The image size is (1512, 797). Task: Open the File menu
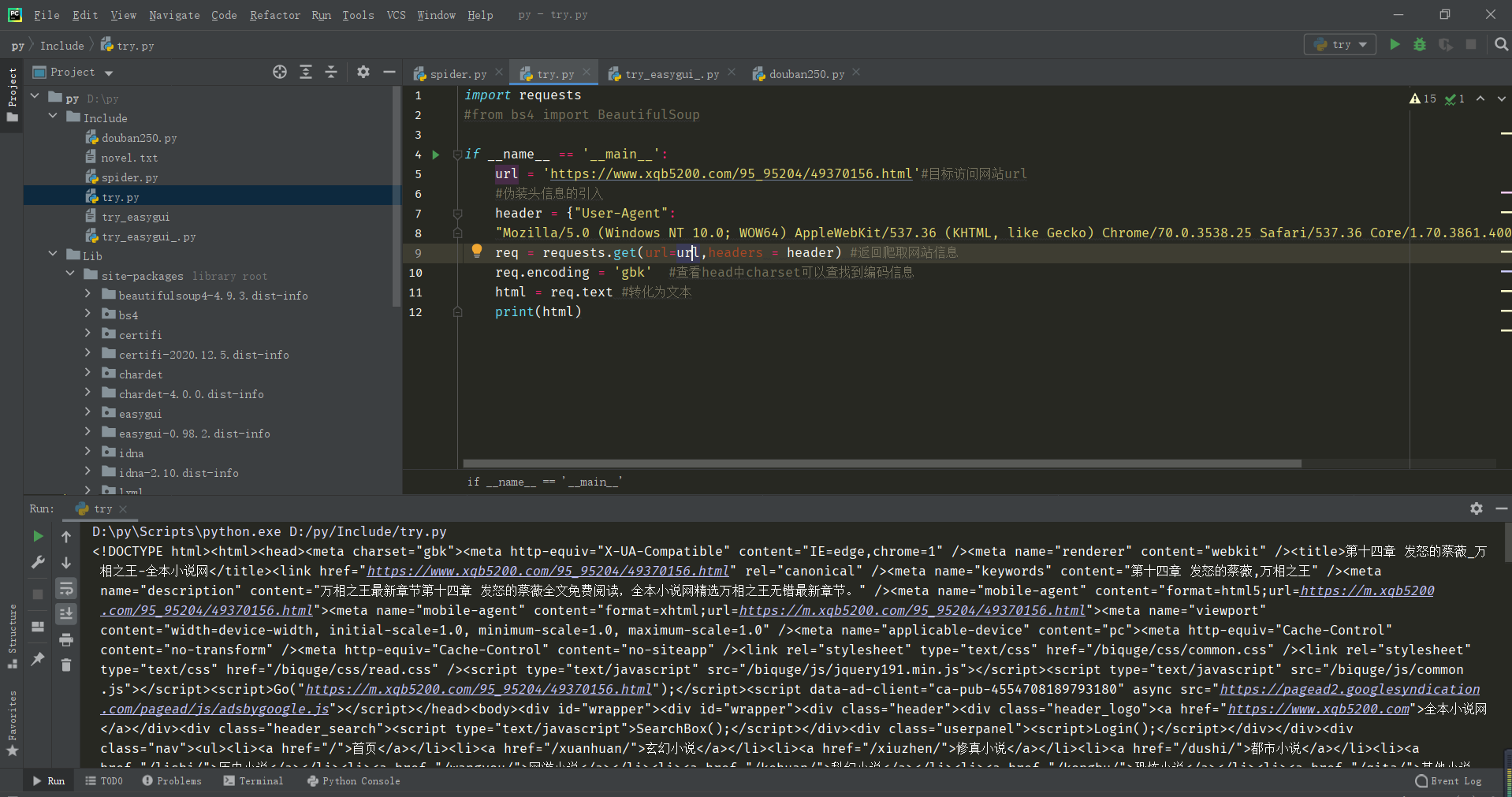pos(47,15)
